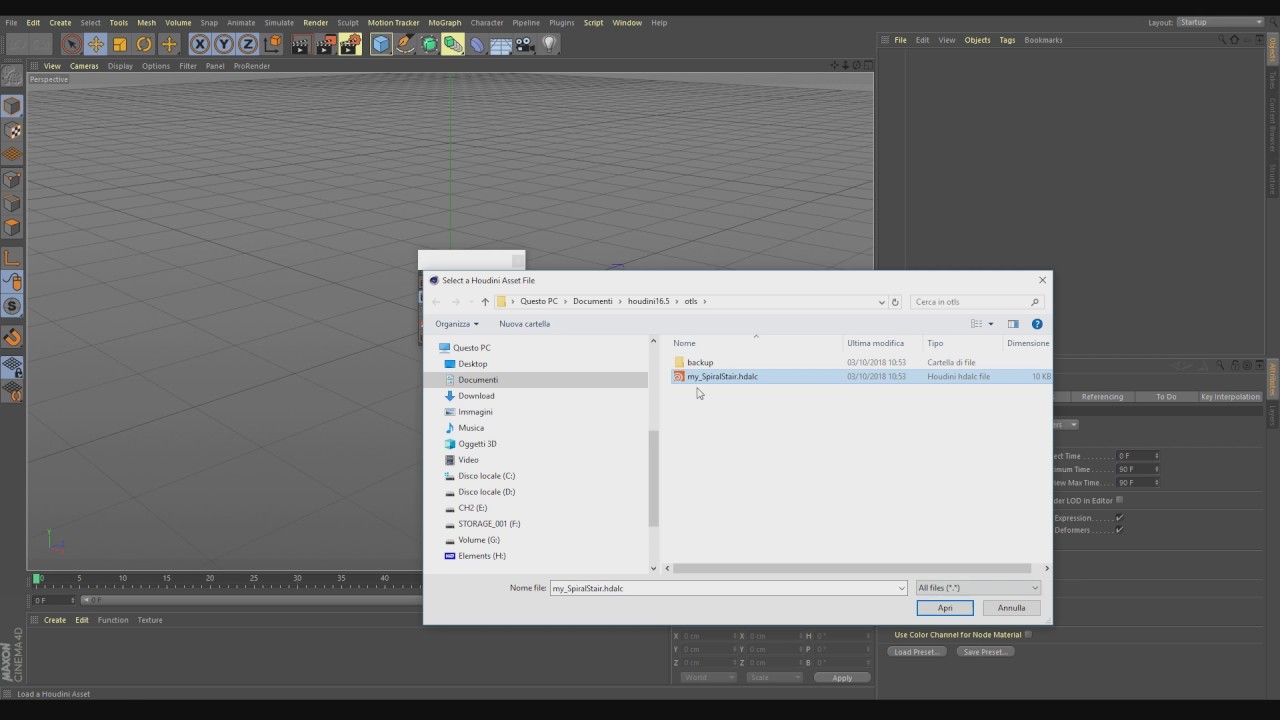The height and width of the screenshot is (720, 1280).
Task: Click the Houdini file icon of my_SpiralStair.hdalc
Action: pos(679,377)
